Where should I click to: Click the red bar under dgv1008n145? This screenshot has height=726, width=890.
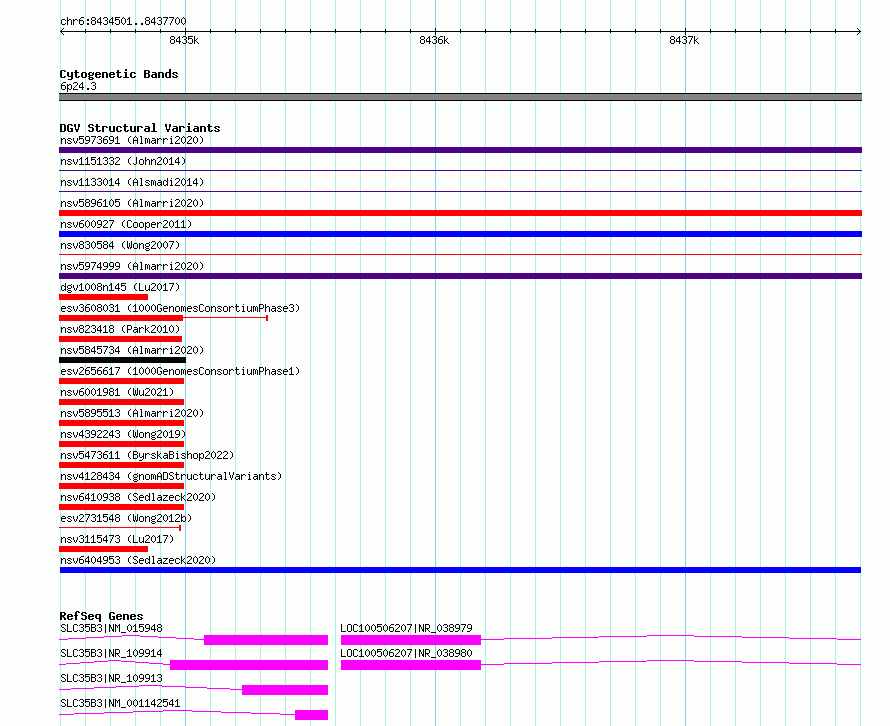[103, 297]
